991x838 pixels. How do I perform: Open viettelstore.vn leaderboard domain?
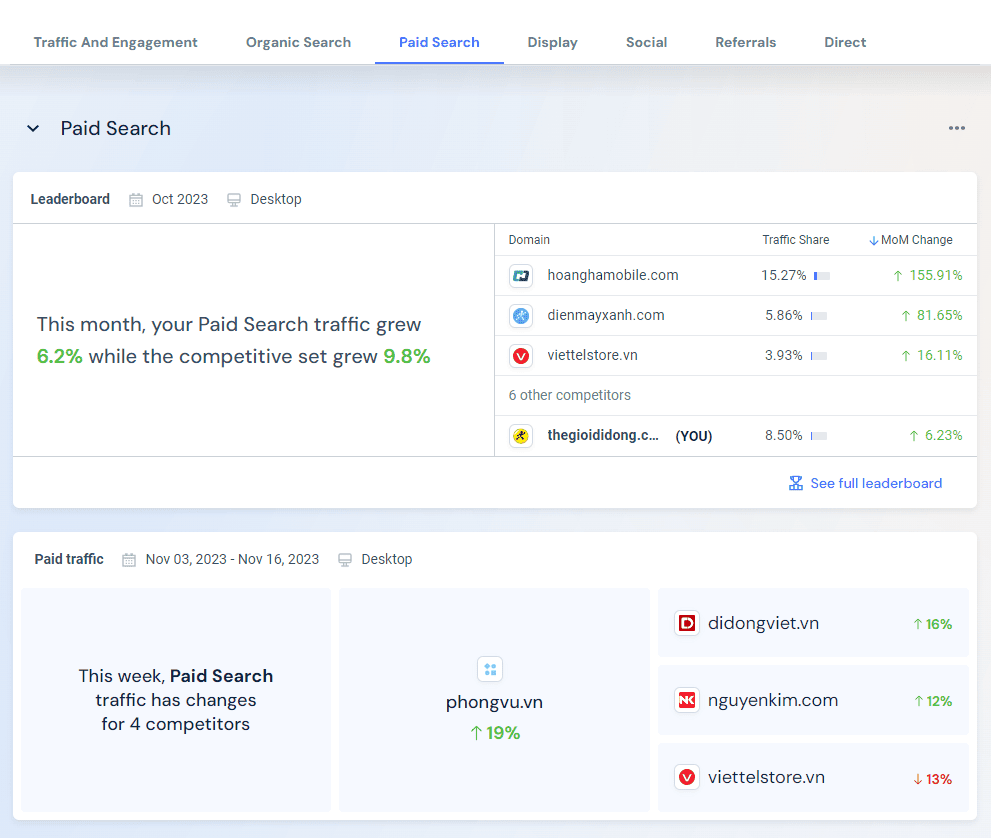point(736,356)
